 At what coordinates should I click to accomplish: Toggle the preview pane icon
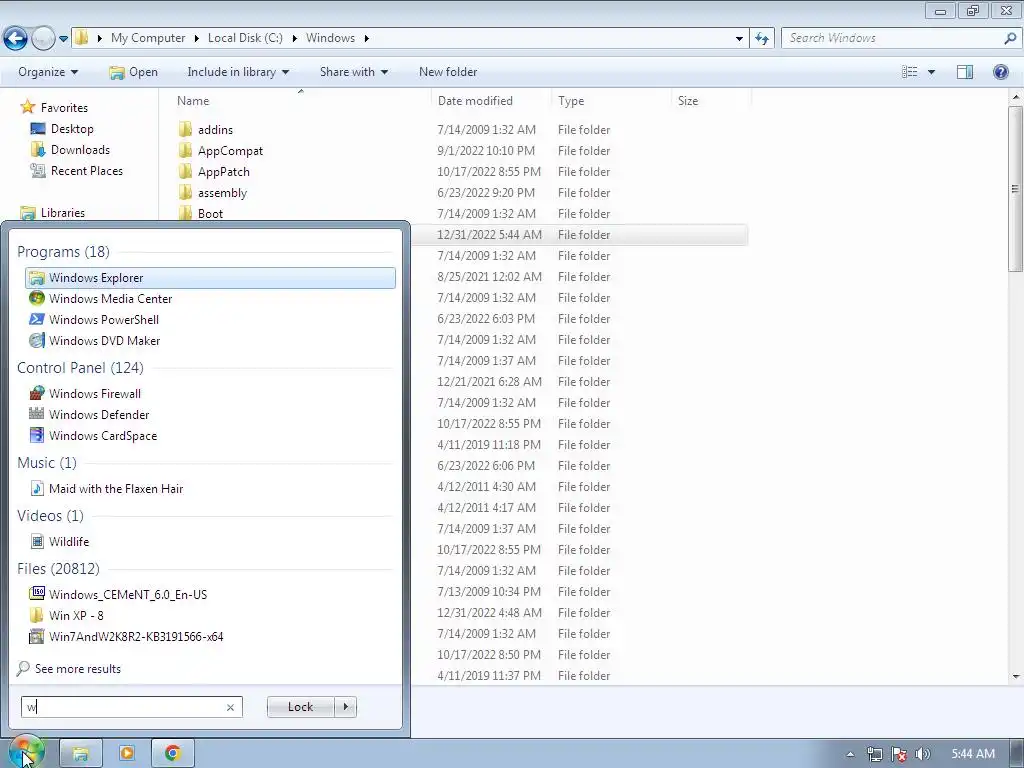(965, 72)
